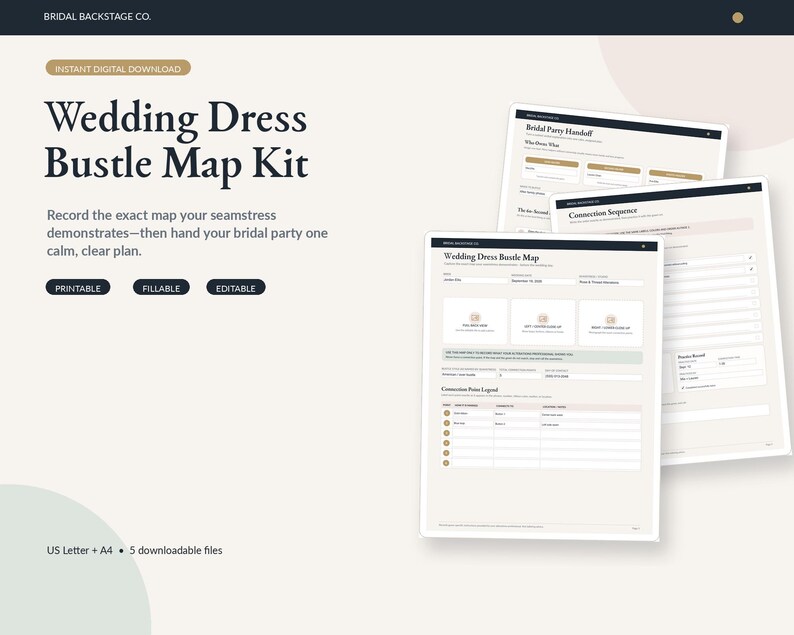Click the Day-of Contact phone field
Image resolution: width=794 pixels, height=635 pixels.
593,377
